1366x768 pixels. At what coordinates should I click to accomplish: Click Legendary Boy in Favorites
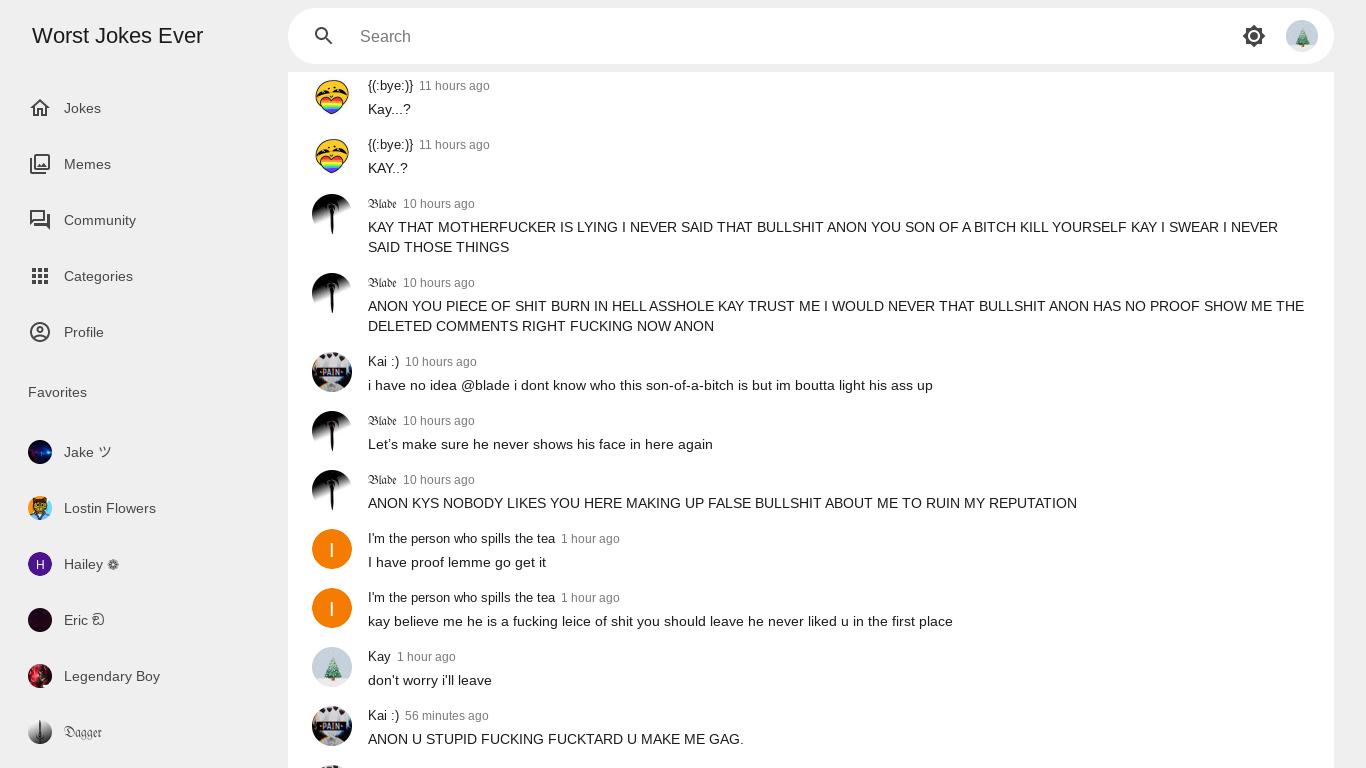point(111,676)
